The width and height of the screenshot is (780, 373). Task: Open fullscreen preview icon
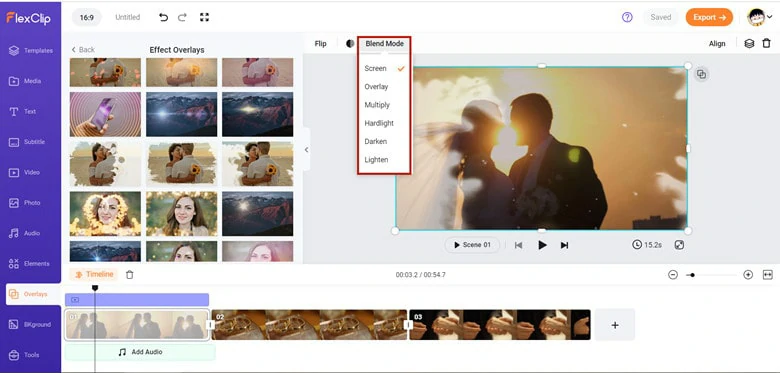[x=679, y=245]
